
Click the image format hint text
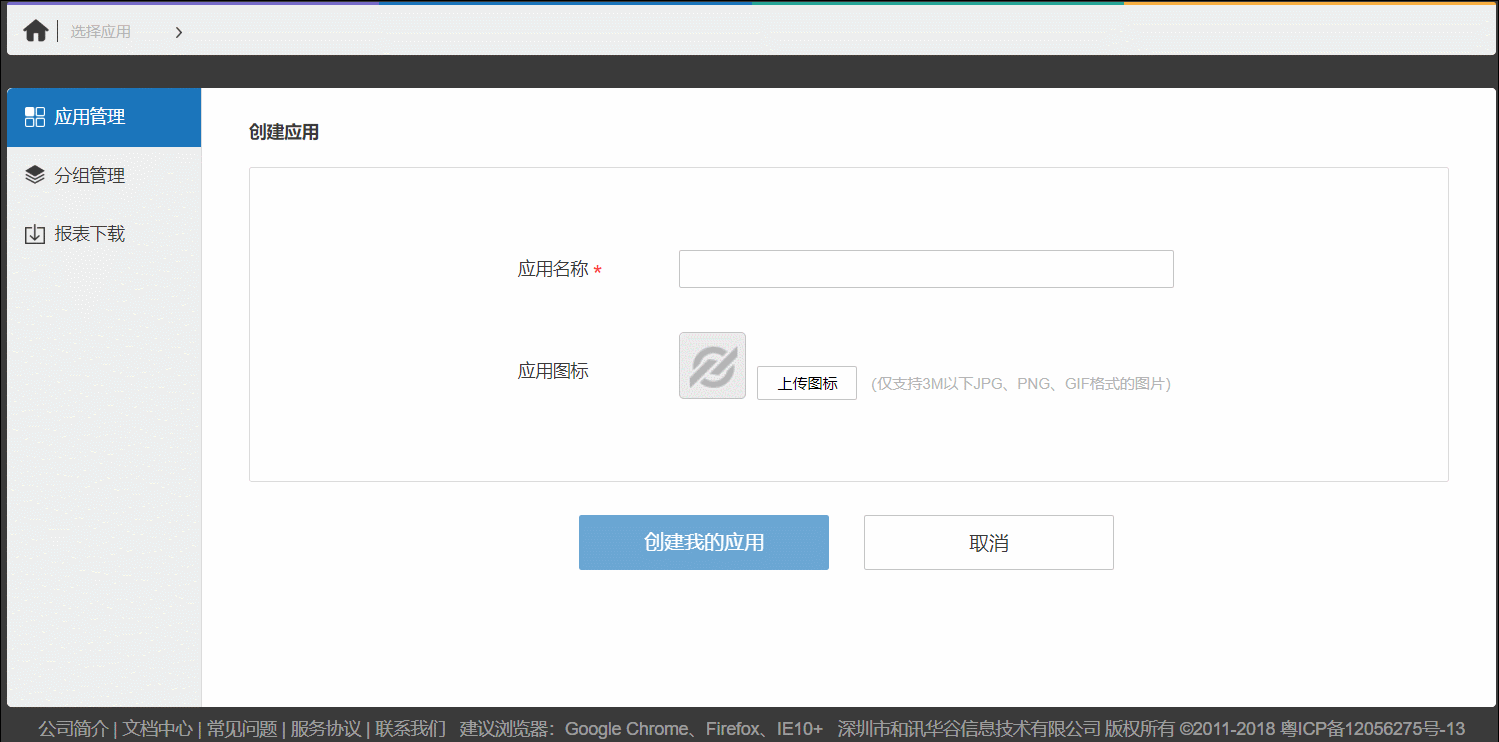pos(1021,383)
